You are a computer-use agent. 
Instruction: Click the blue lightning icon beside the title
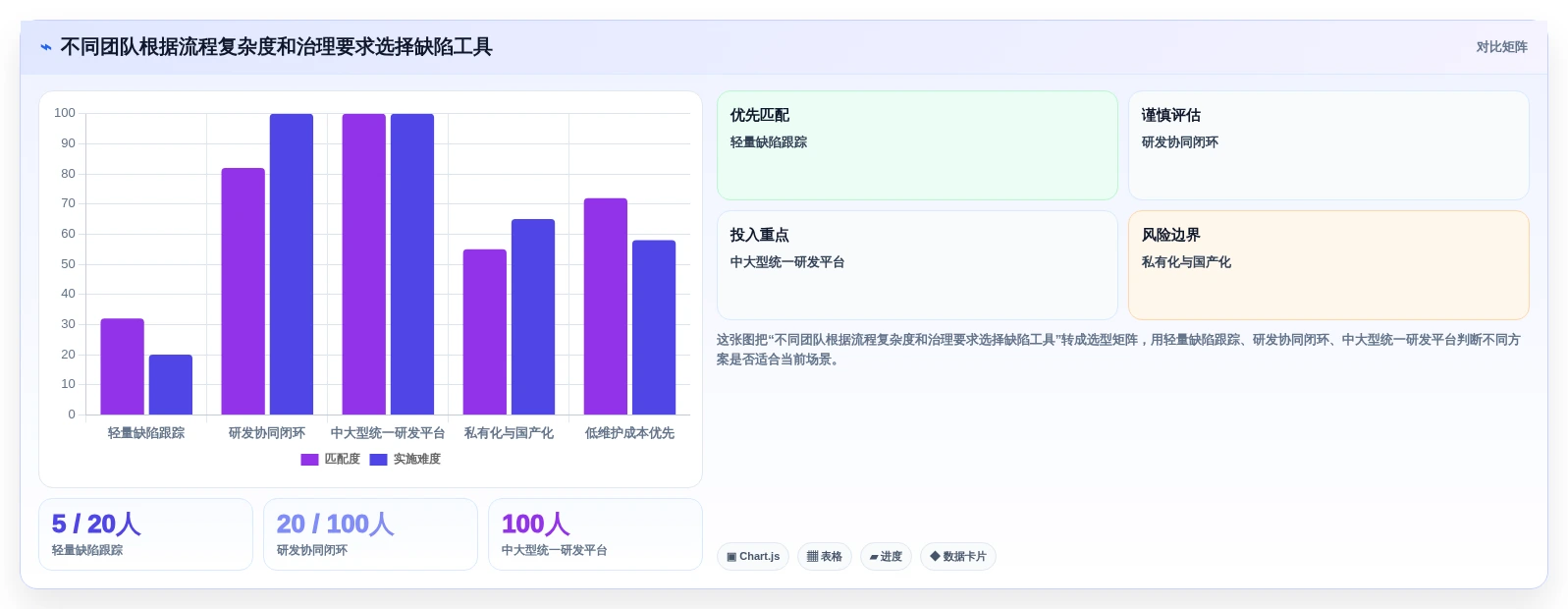click(46, 47)
